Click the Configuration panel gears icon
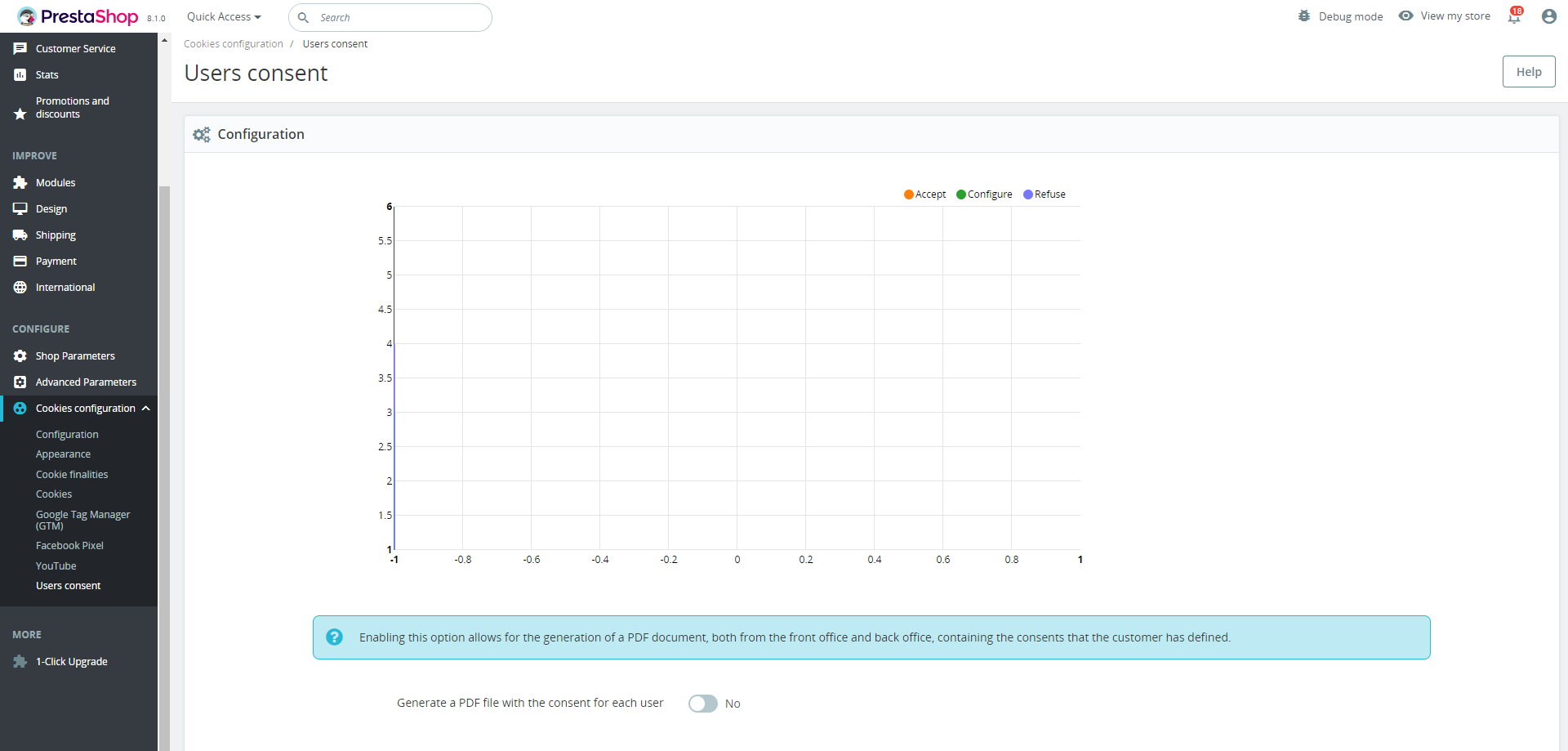 [x=202, y=134]
